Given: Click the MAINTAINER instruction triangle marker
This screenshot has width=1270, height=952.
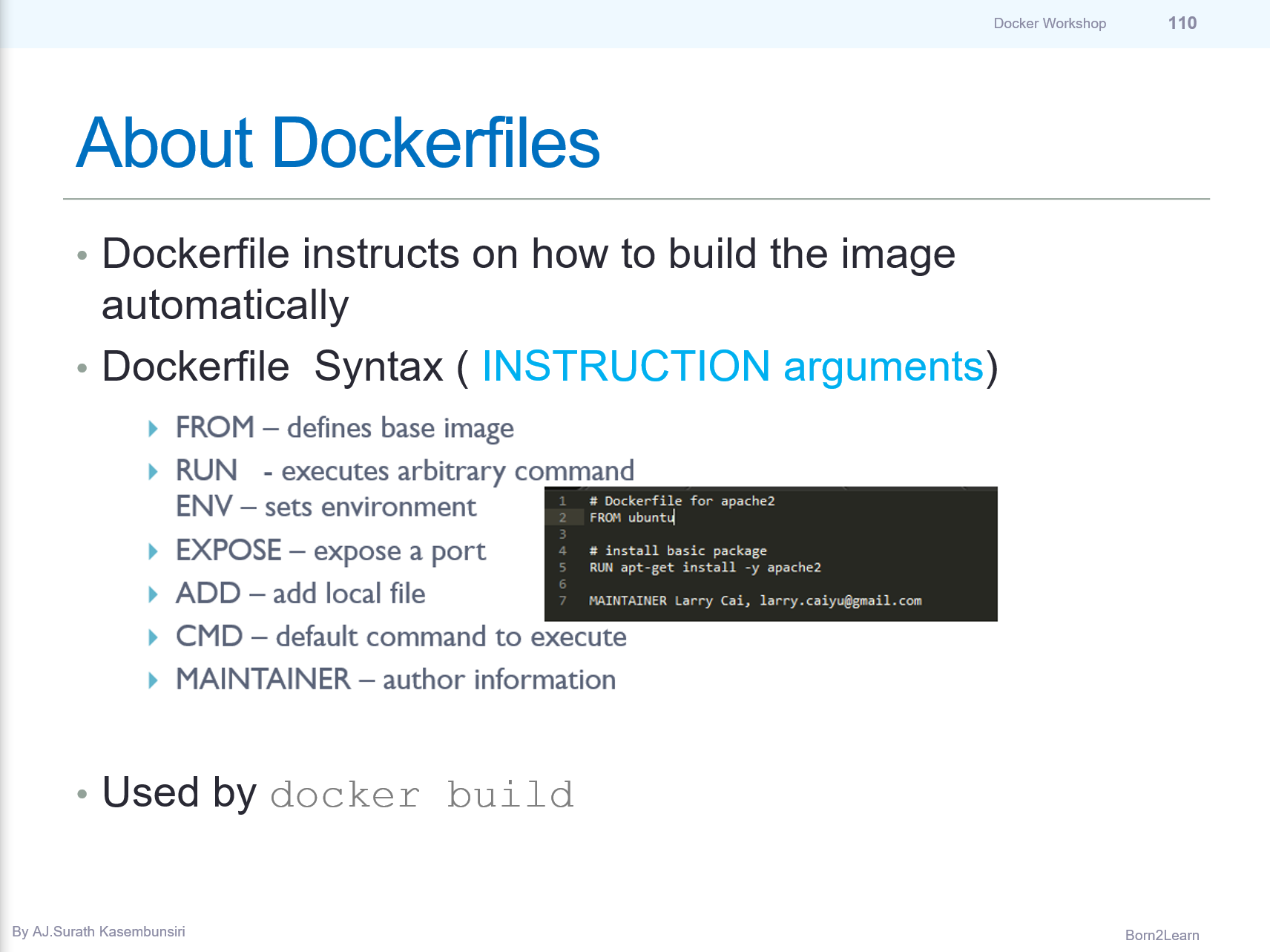Looking at the screenshot, I should [x=153, y=680].
